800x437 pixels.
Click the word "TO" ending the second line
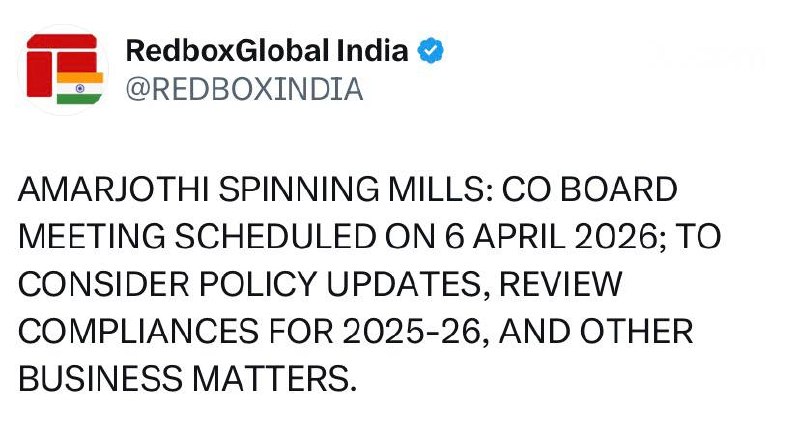pyautogui.click(x=711, y=237)
